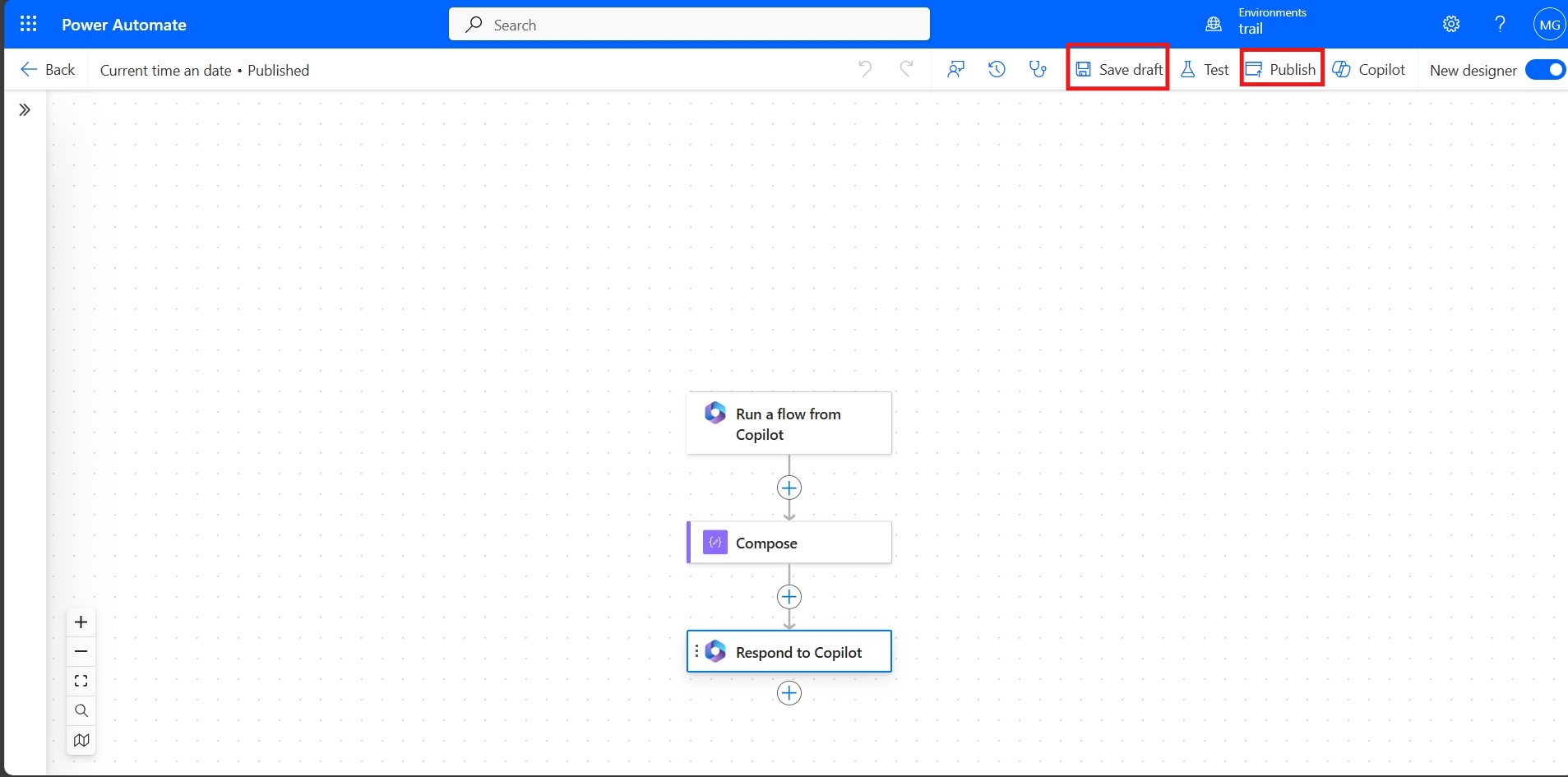Image resolution: width=1568 pixels, height=777 pixels.
Task: Open the app launcher waffle icon
Action: [28, 24]
